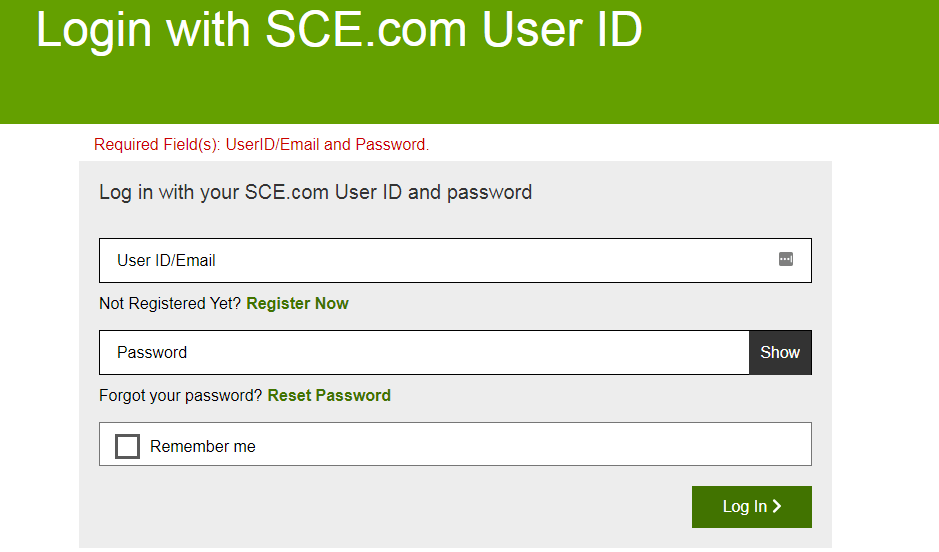
Task: Click the chevron arrow on Log In button
Action: click(778, 507)
